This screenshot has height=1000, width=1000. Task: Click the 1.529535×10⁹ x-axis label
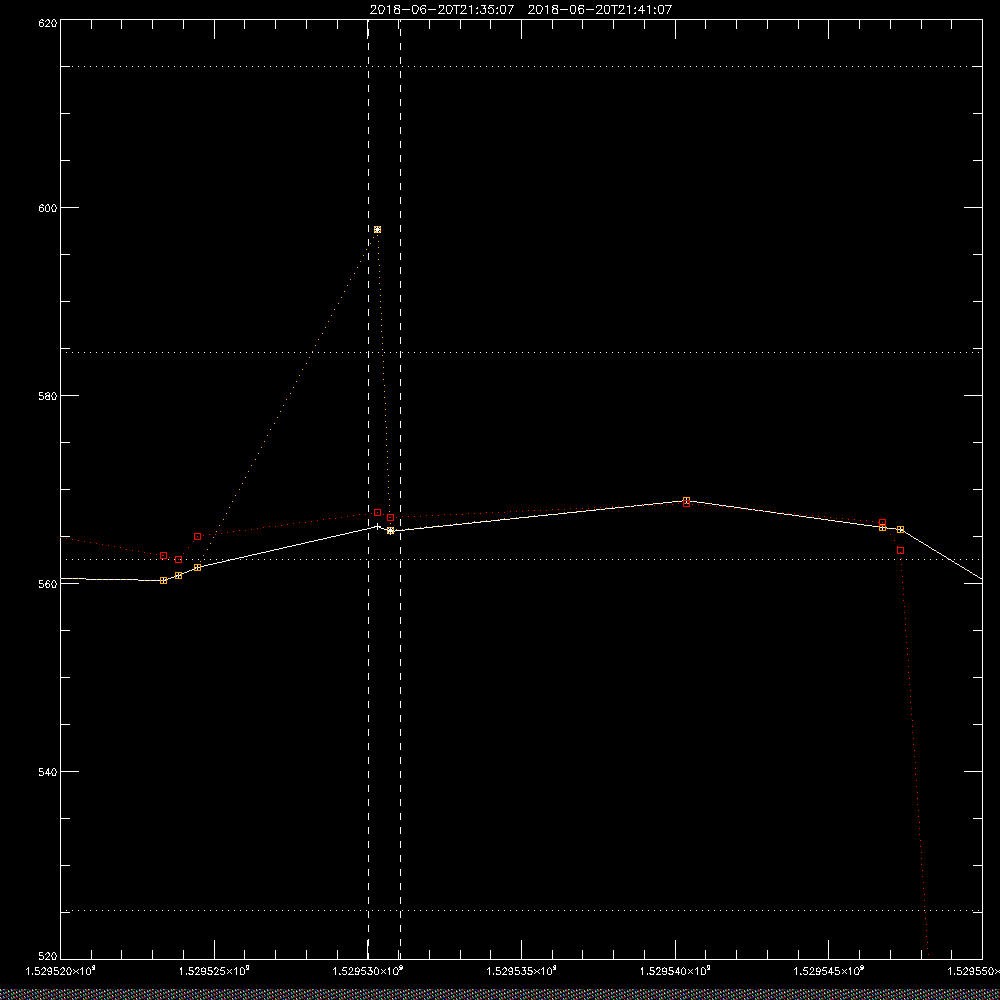click(522, 971)
